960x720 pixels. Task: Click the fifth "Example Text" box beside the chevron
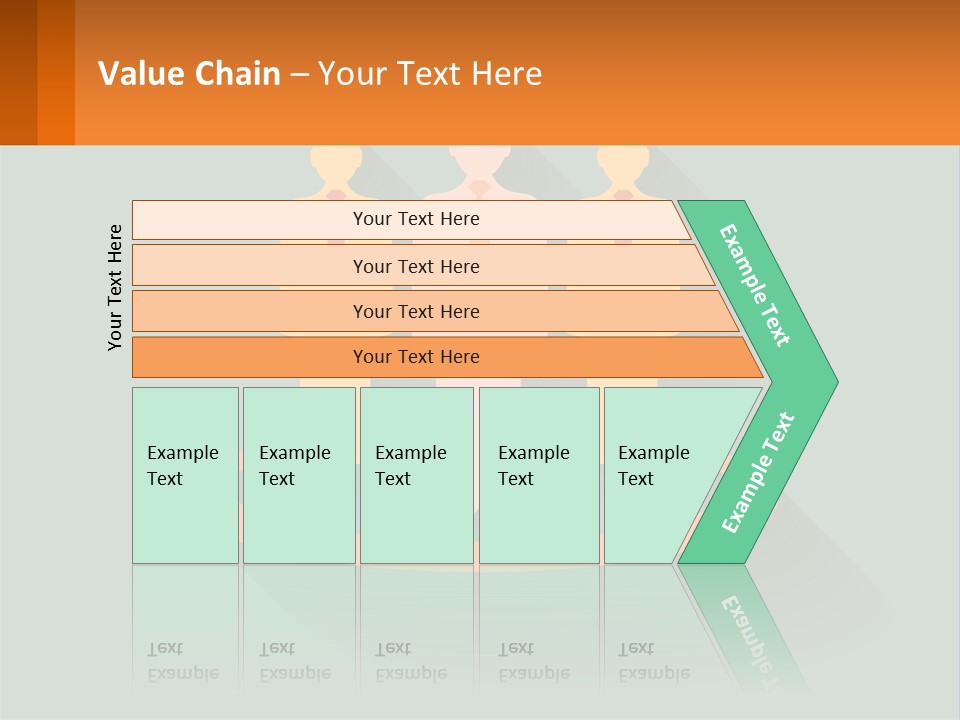[x=657, y=466]
